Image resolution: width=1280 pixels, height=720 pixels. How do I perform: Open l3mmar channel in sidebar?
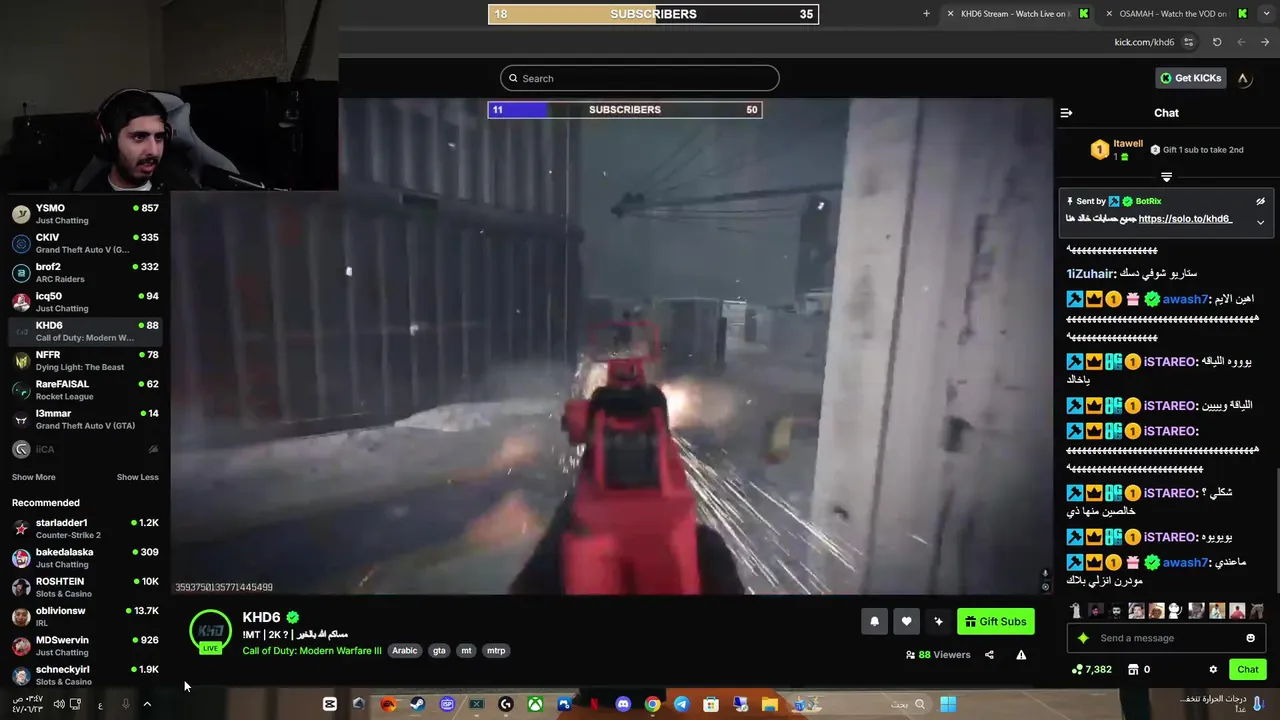(x=85, y=419)
